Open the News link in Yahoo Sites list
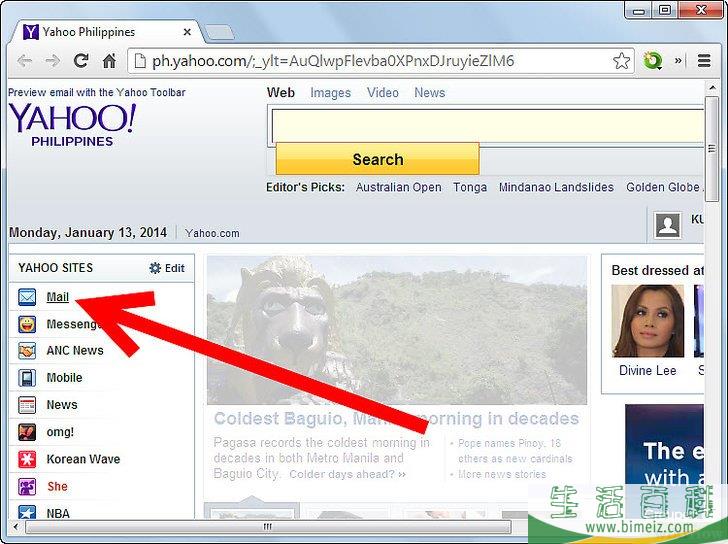Screen dimensions: 728x544 coord(62,405)
